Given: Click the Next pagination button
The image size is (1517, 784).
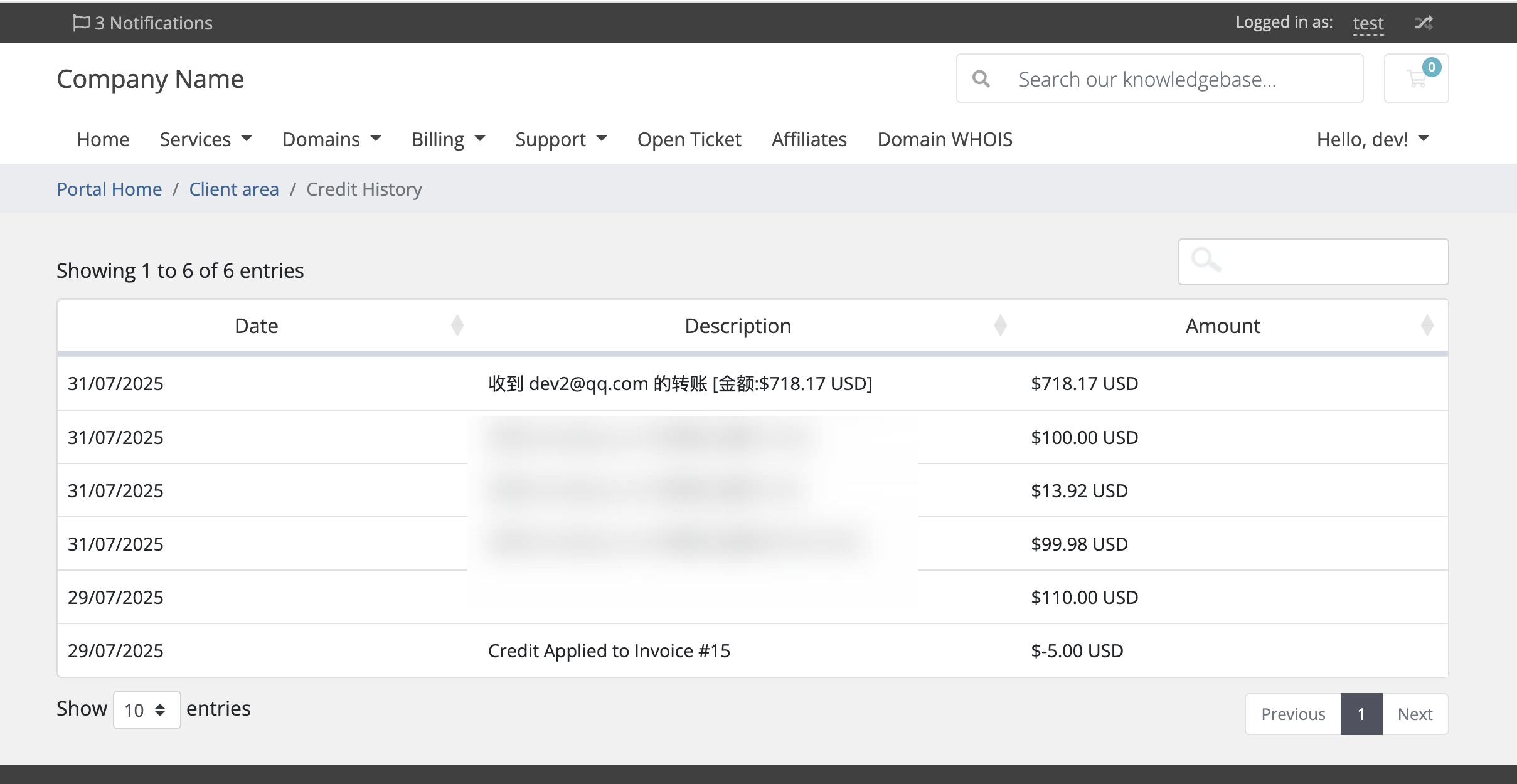Looking at the screenshot, I should coord(1414,714).
